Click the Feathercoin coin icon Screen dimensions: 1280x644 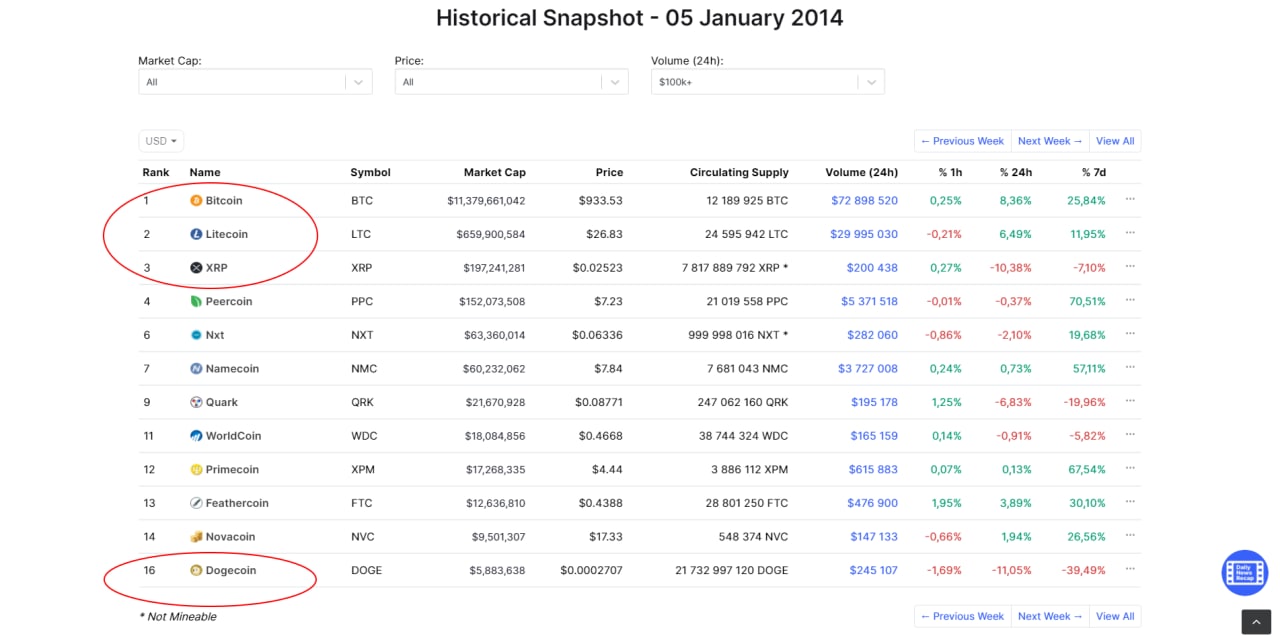[x=196, y=503]
